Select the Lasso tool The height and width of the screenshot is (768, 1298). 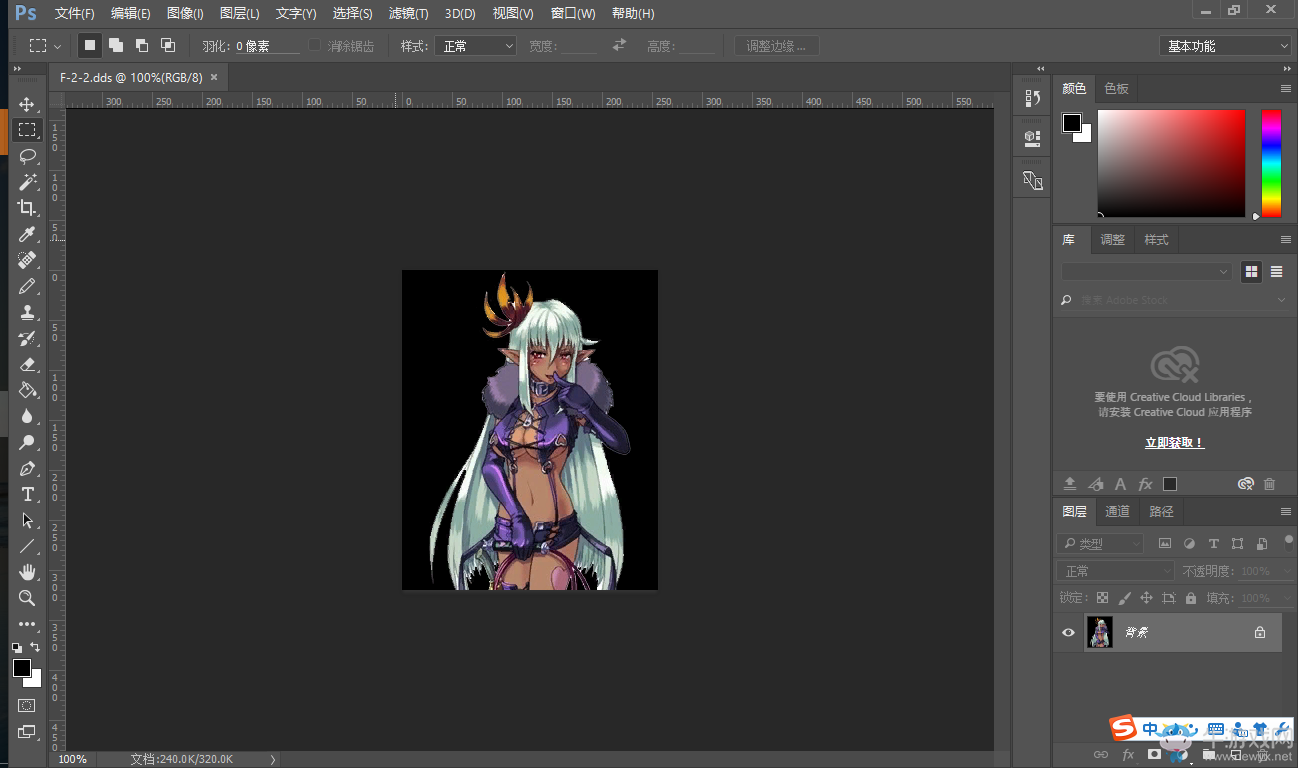coord(27,156)
